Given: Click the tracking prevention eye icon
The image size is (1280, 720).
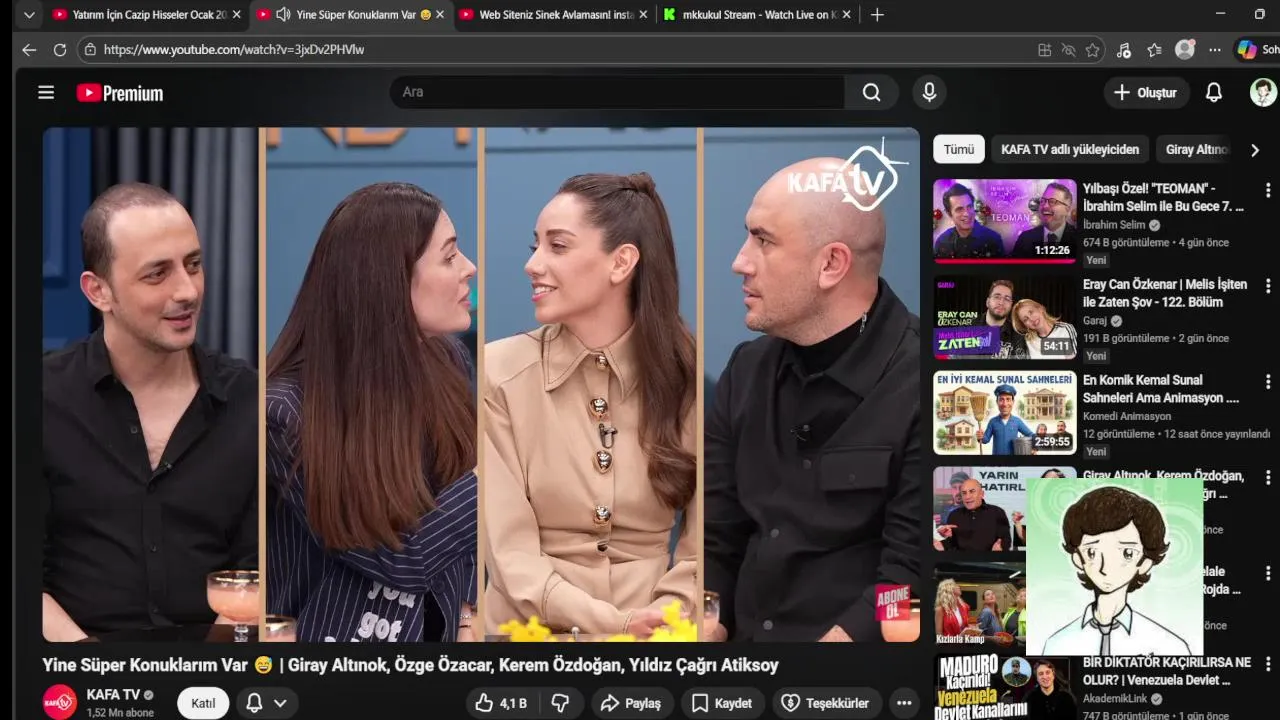Looking at the screenshot, I should click(1069, 50).
